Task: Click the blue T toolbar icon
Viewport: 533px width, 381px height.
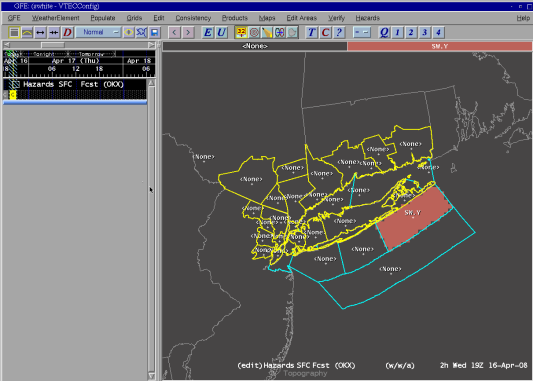Action: pyautogui.click(x=311, y=32)
